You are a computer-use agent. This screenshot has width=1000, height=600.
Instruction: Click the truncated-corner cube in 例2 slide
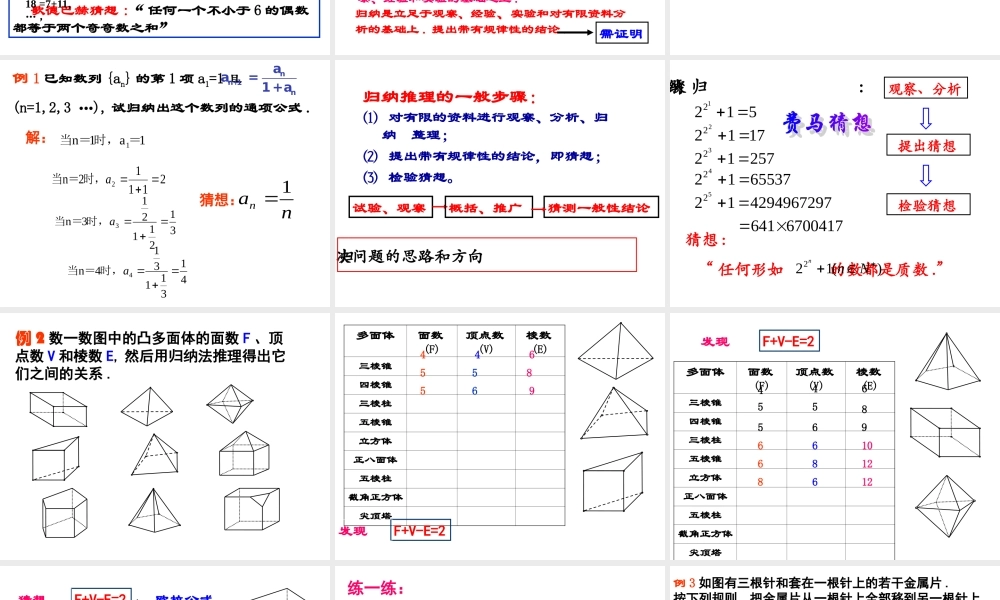pyautogui.click(x=252, y=508)
